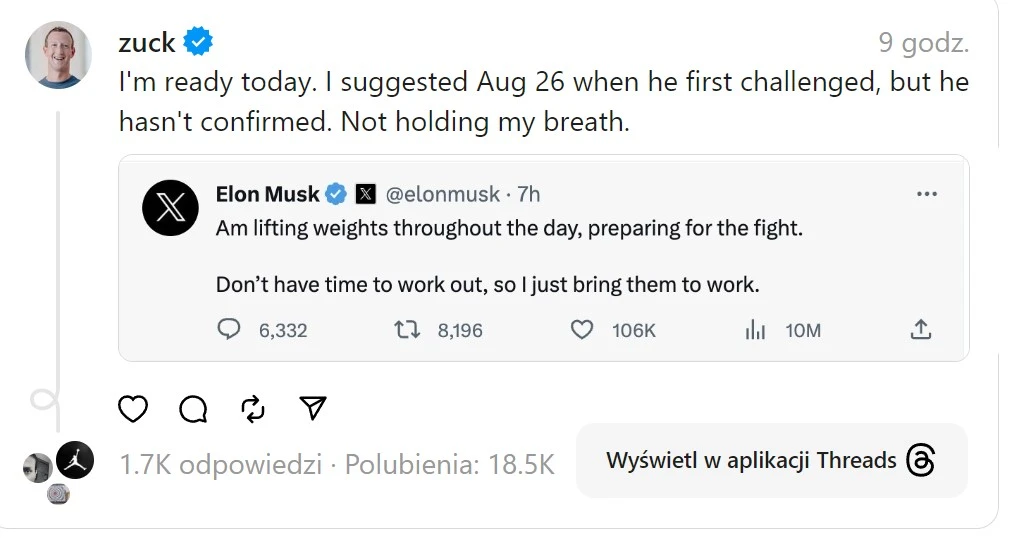This screenshot has width=1029, height=550.
Task: Open the three-dot more menu on tweet
Action: click(x=927, y=194)
